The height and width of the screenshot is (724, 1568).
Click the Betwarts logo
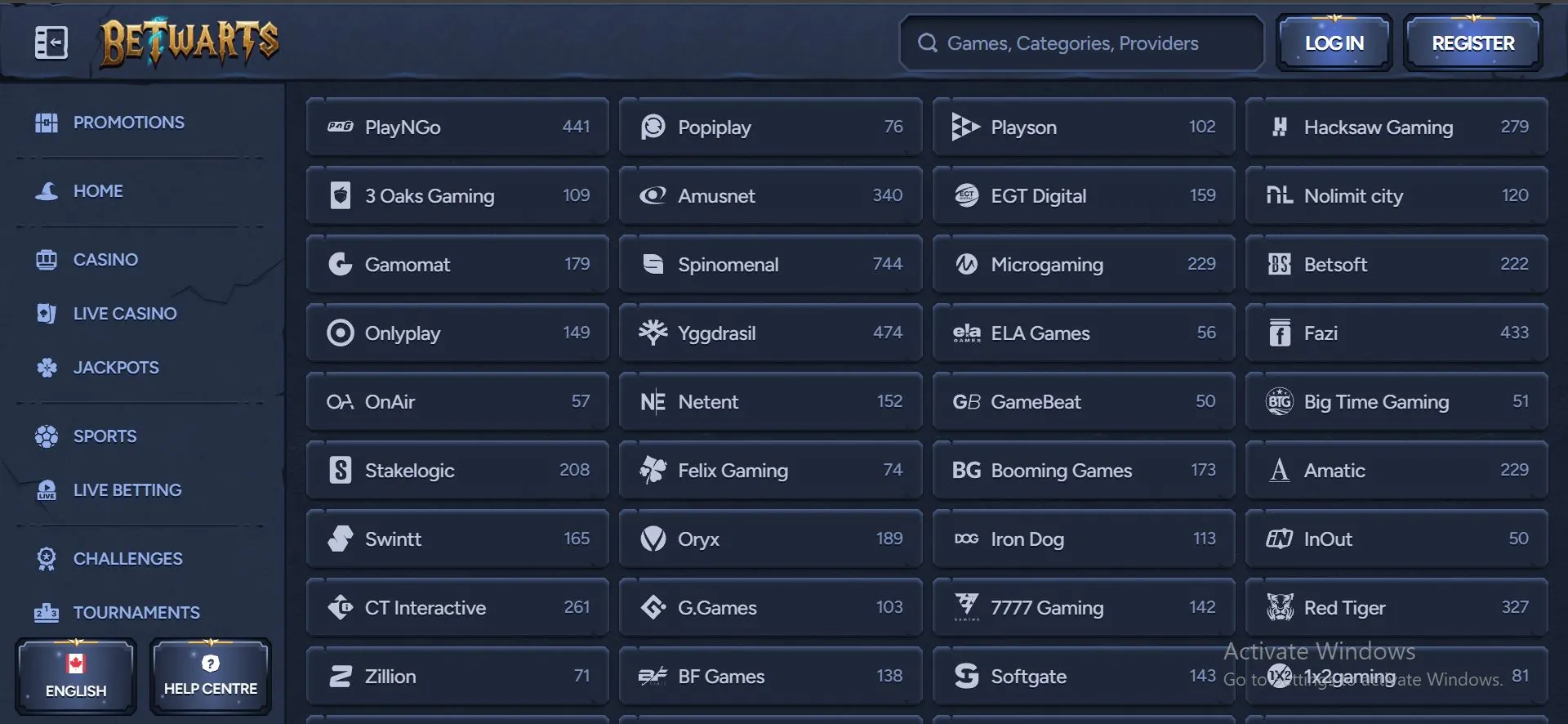point(189,42)
